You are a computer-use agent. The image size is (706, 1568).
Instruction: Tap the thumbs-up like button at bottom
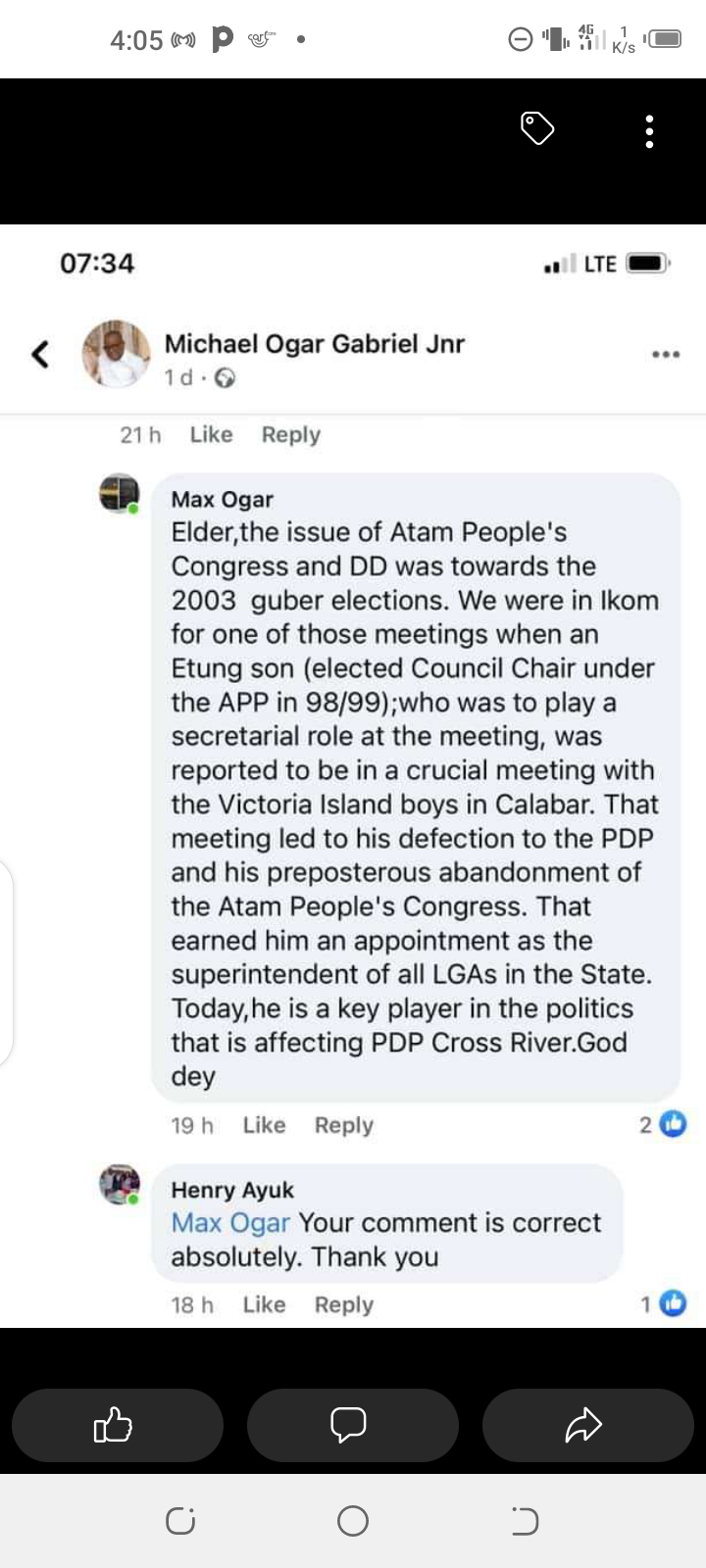117,1425
